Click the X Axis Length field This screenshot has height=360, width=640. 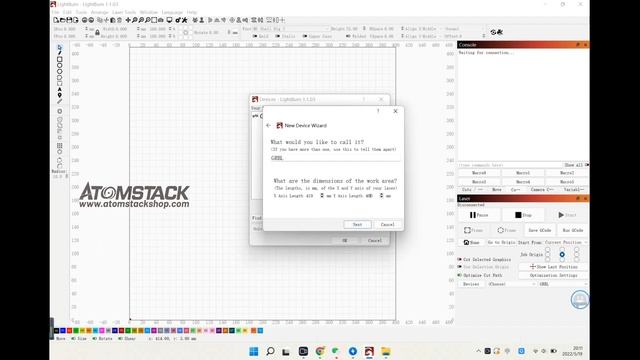tap(311, 196)
